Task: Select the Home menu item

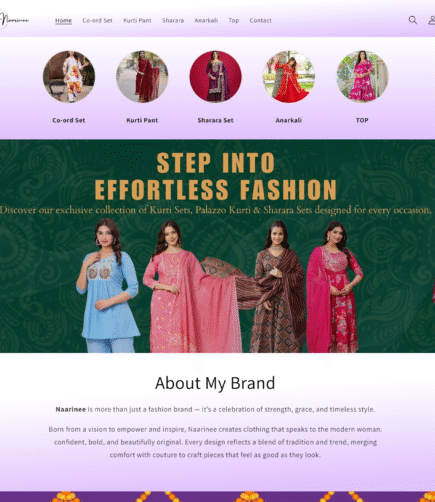Action: [x=63, y=20]
